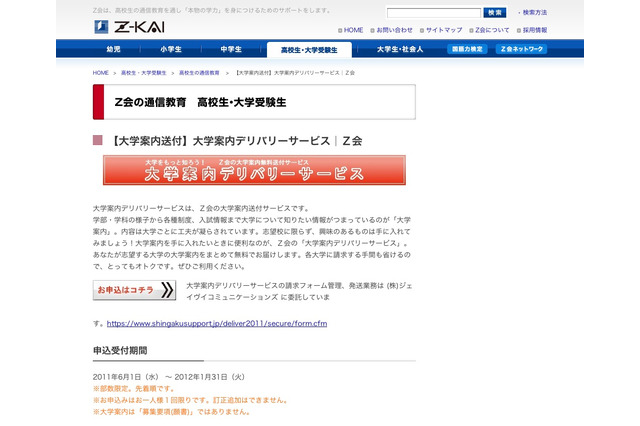Viewport: 640px width, 426px height.
Task: Click the お申込はコチラ button
Action: coord(134,290)
